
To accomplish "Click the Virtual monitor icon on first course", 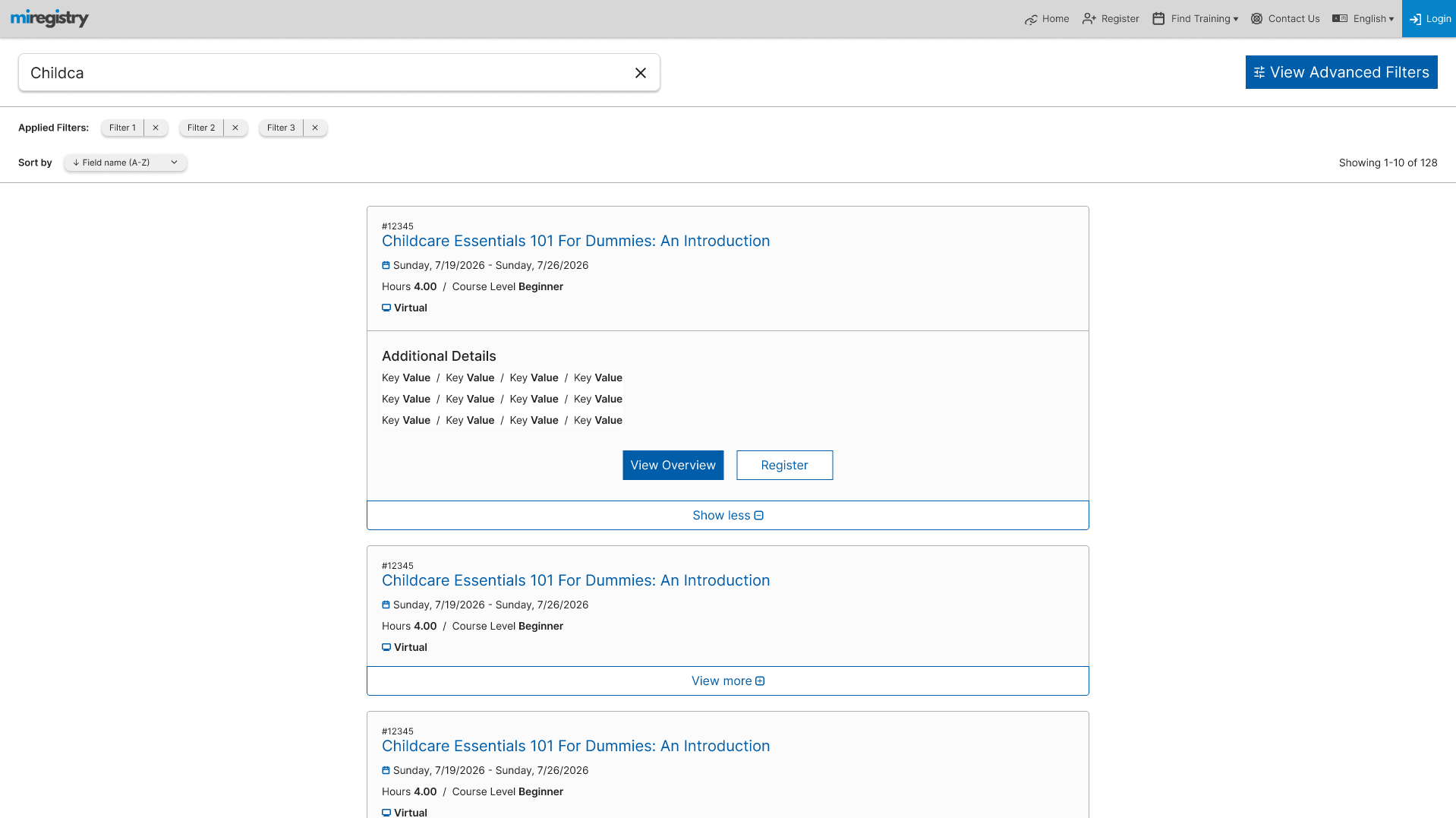I will coord(386,307).
